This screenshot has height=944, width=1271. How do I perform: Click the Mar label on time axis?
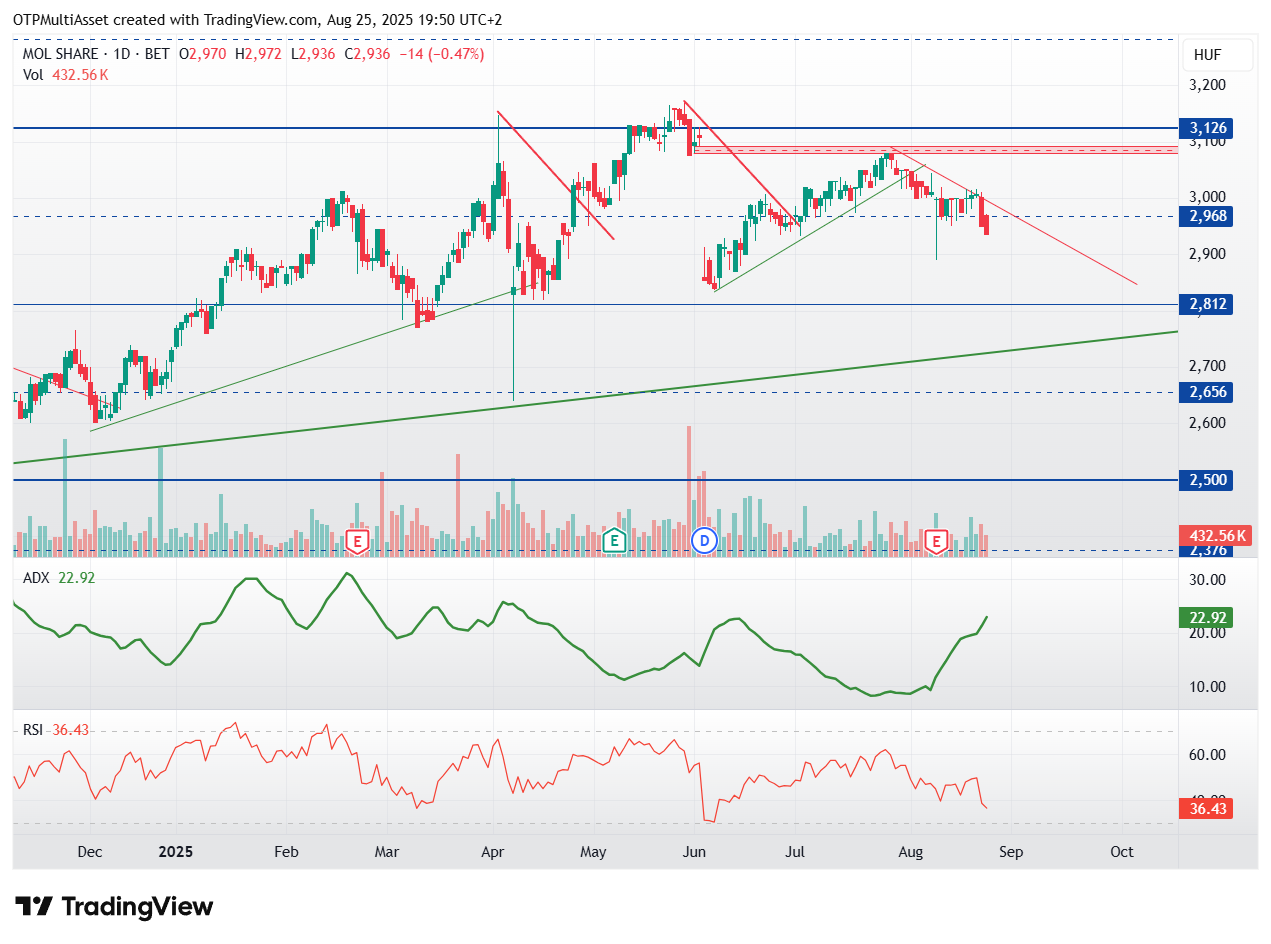point(387,852)
